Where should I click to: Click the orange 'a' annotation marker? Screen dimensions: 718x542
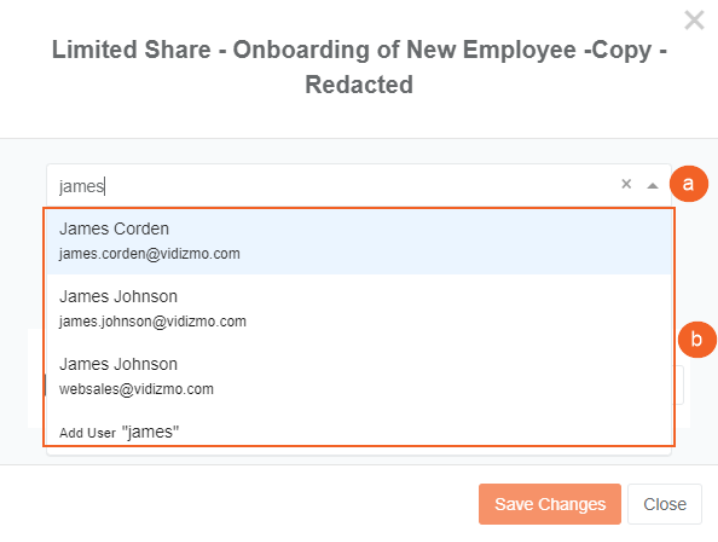688,184
